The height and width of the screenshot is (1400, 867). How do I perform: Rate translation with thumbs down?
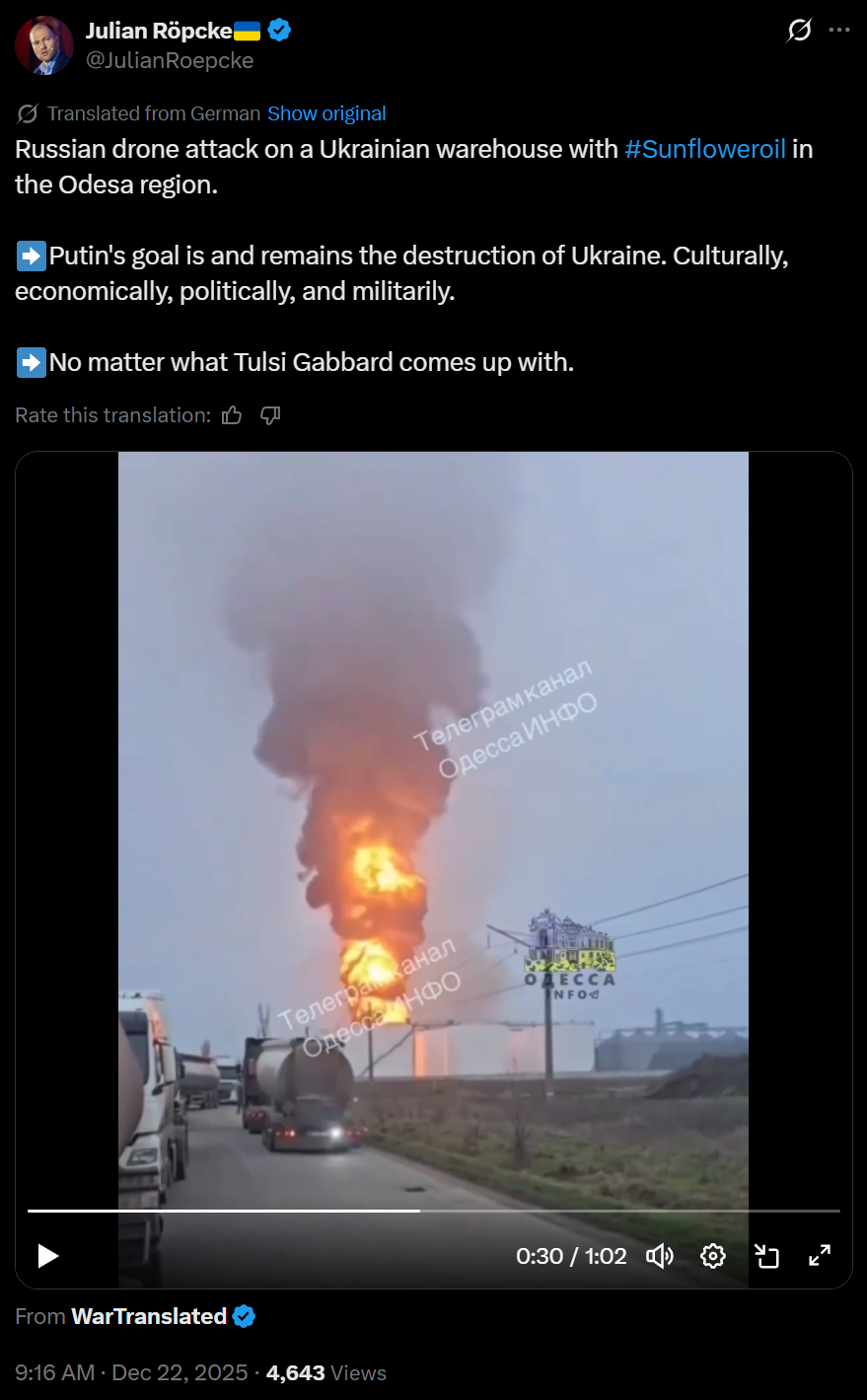[270, 415]
